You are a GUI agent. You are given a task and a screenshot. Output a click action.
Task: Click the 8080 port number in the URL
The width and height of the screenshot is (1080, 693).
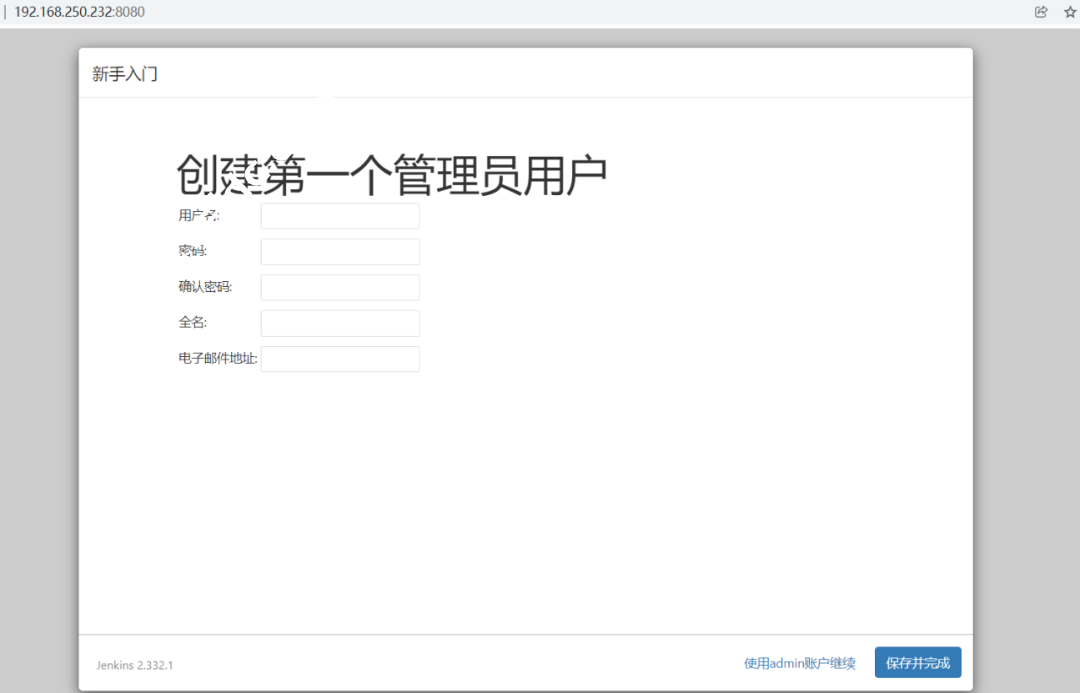pos(130,12)
